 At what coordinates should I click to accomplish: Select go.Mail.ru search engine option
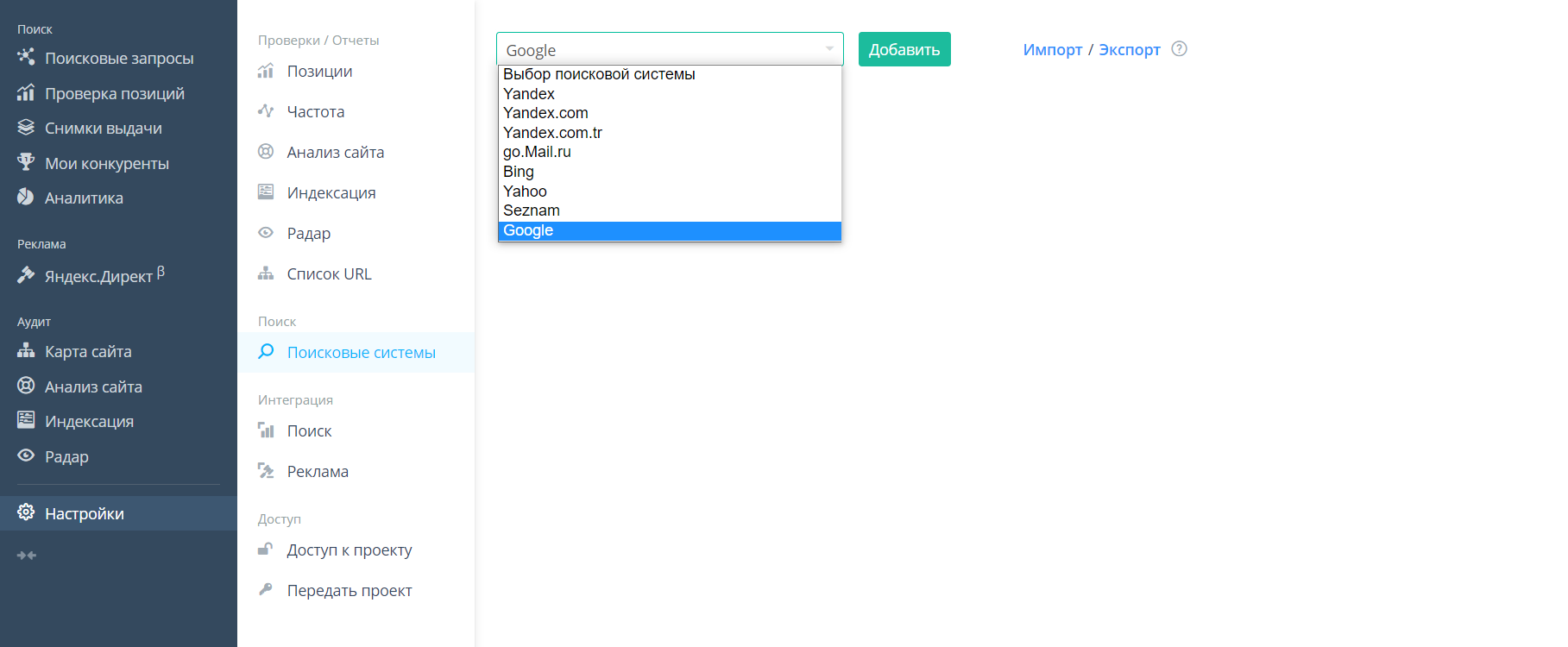pyautogui.click(x=670, y=152)
